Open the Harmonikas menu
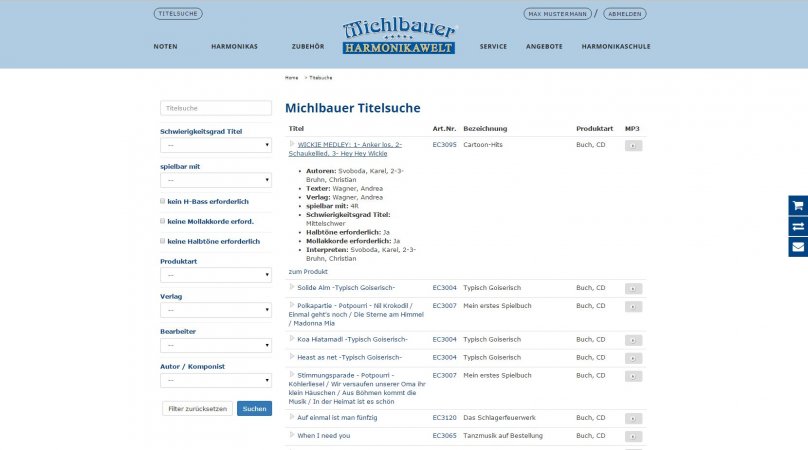808x450 pixels. (234, 47)
